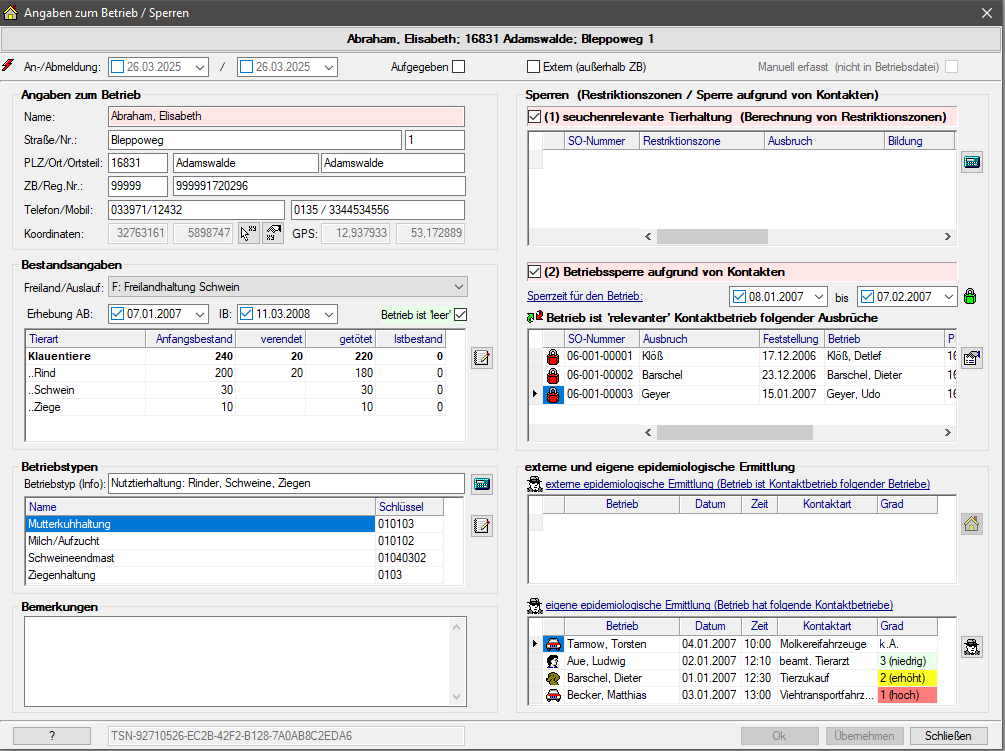Uncheck Betriebssperre aufgrund von Kontakten checkbox
1005x751 pixels.
535,272
